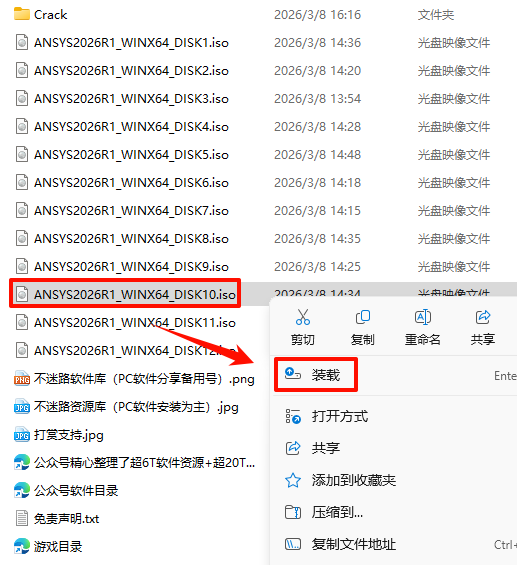This screenshot has height=565, width=517.
Task: Click the Copy (复制) icon
Action: coord(363,317)
